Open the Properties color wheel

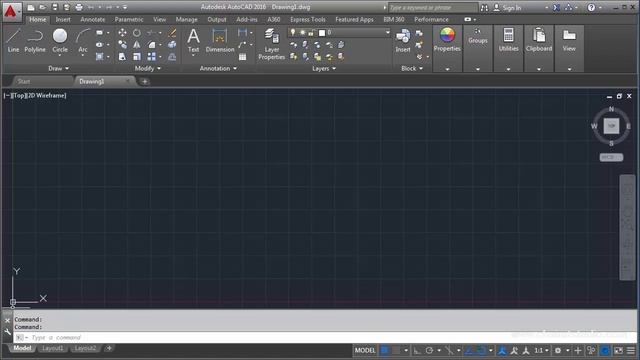[x=447, y=35]
